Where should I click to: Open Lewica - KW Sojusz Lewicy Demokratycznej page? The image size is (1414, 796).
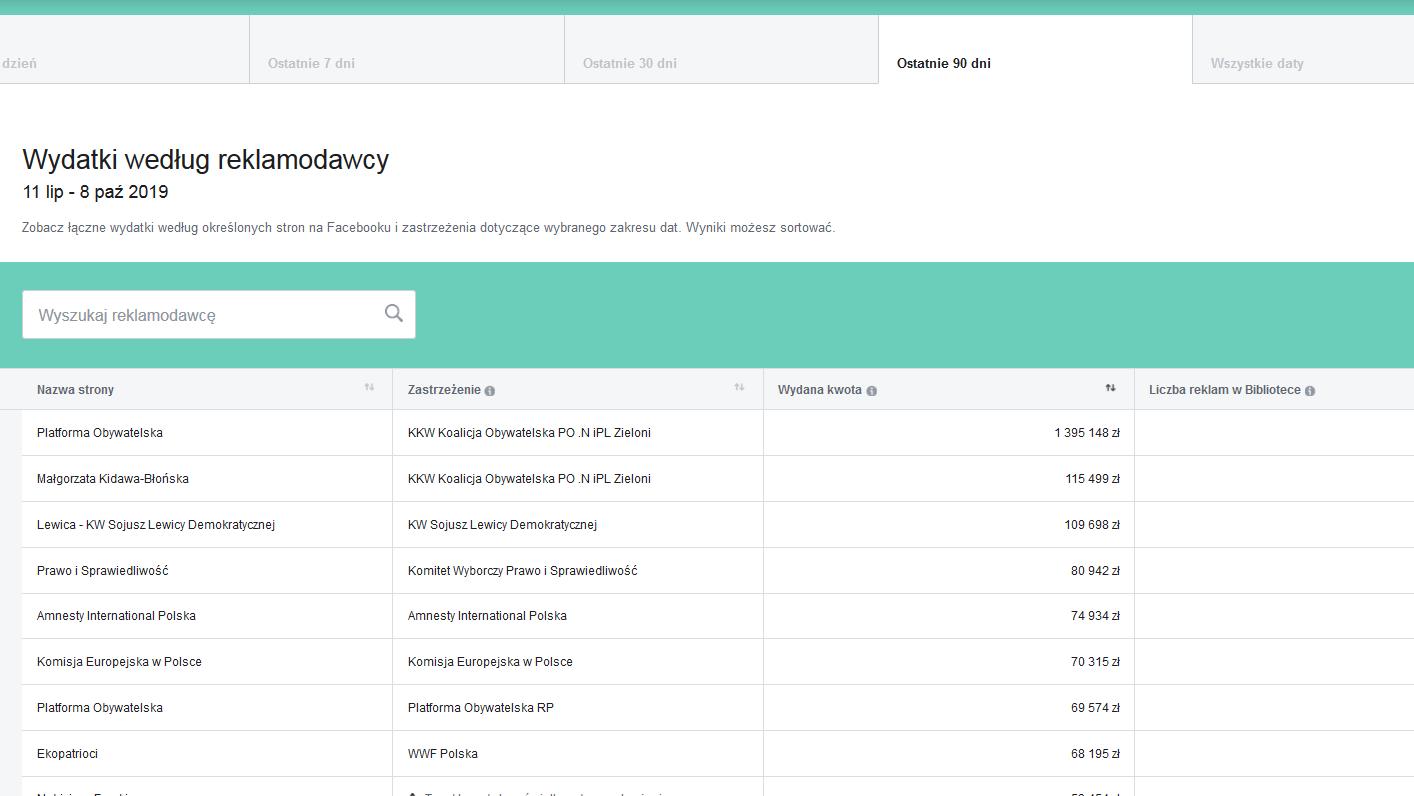pyautogui.click(x=156, y=525)
